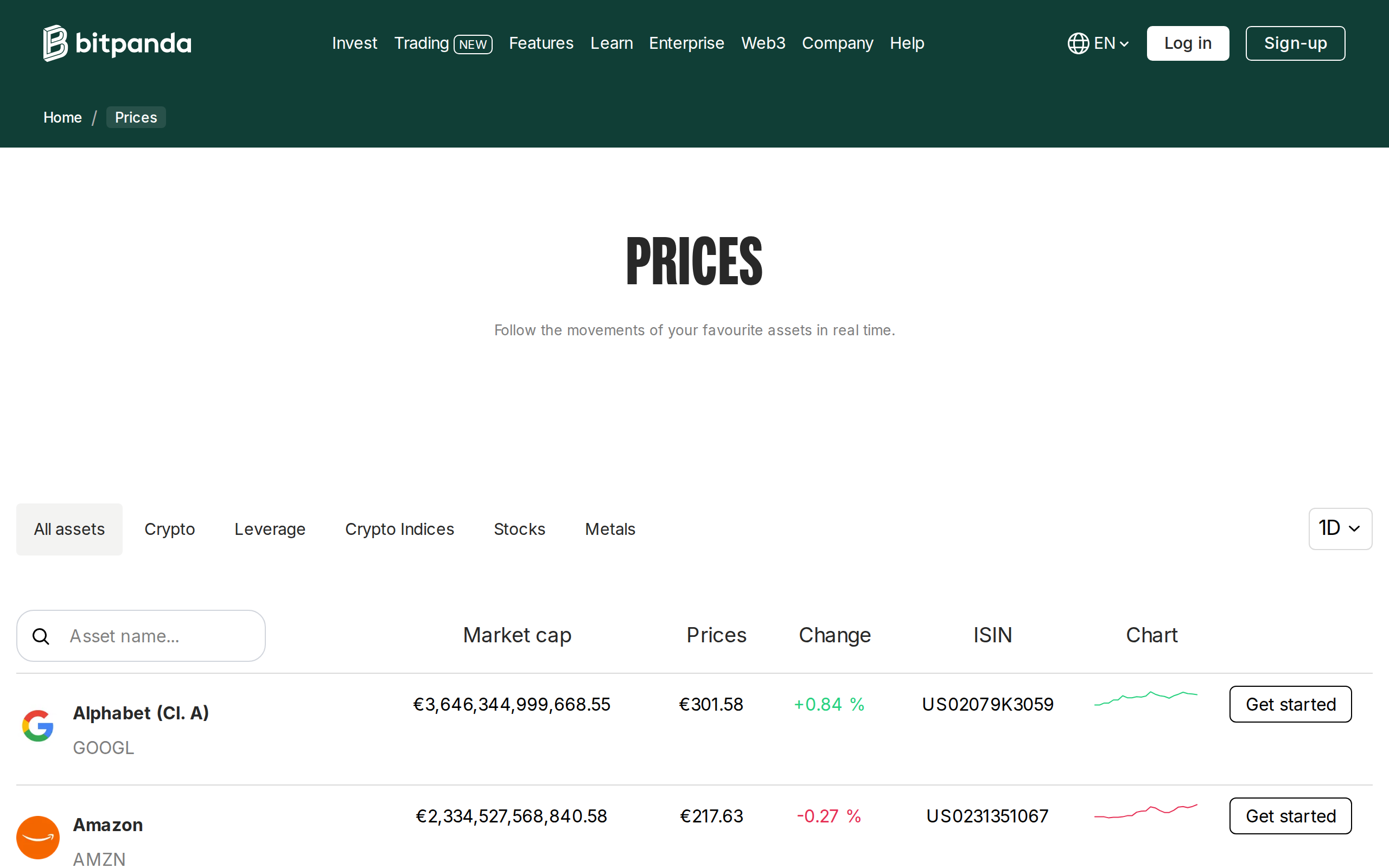Switch to the Crypto tab
This screenshot has height=868, width=1389.
pos(169,529)
